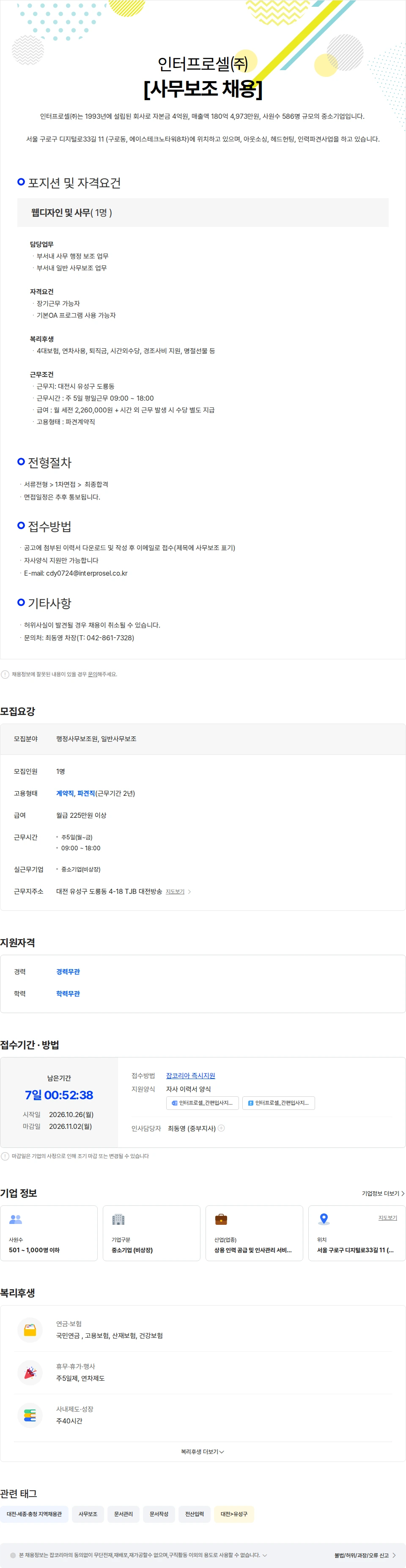The width and height of the screenshot is (406, 1568).
Task: Select the 대전·세종·충청 지역채용관 tag
Action: 34,1514
